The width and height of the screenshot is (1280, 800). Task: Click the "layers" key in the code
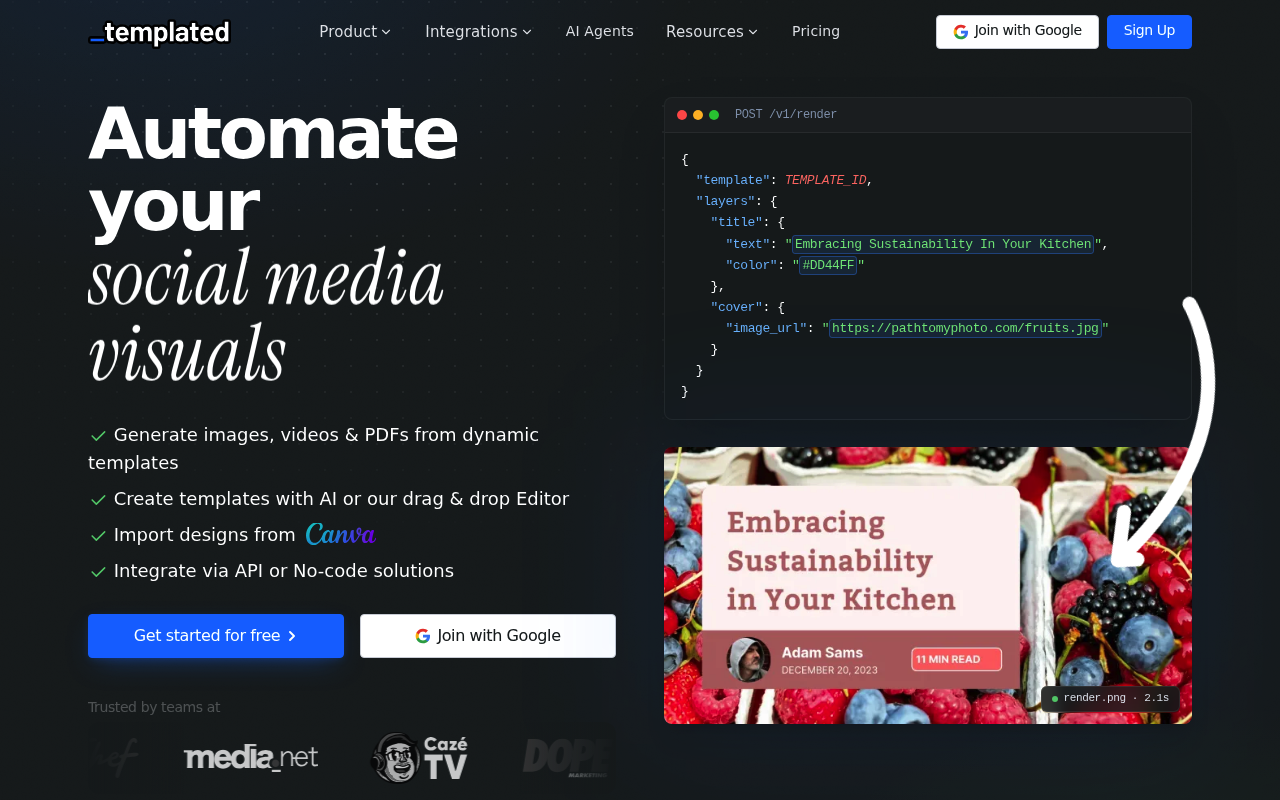(x=726, y=202)
